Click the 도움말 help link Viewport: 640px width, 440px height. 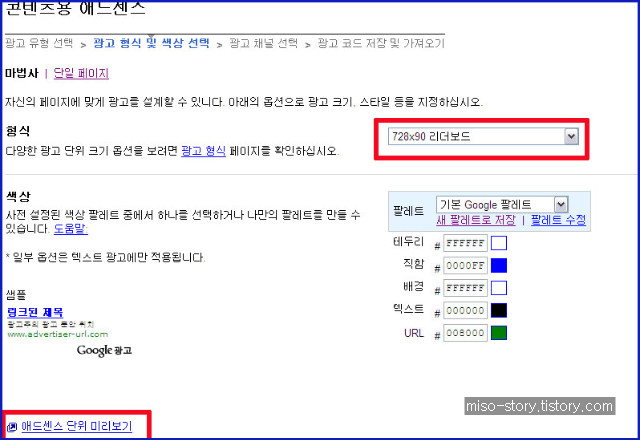click(71, 229)
